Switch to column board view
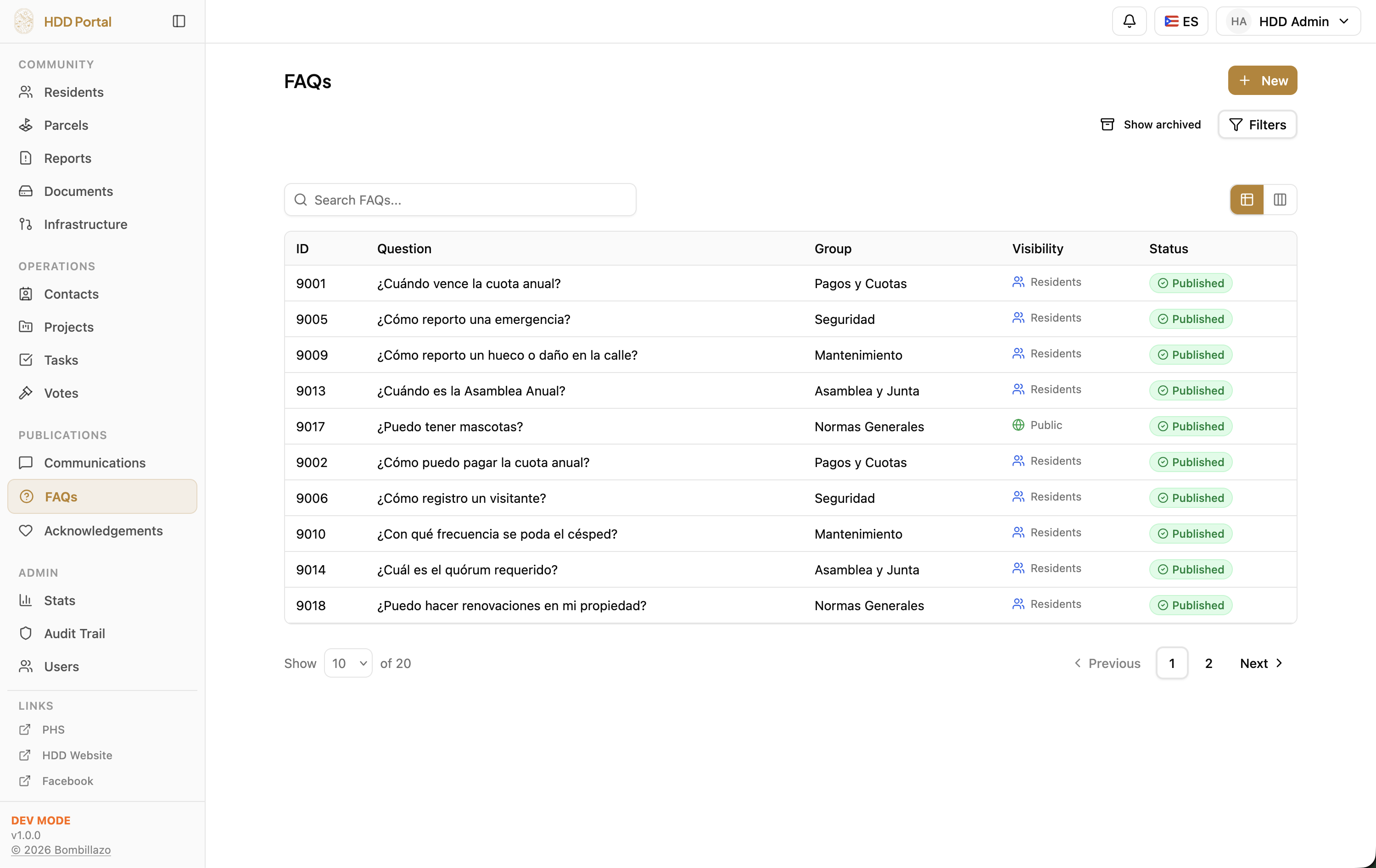Image resolution: width=1376 pixels, height=868 pixels. click(x=1280, y=199)
